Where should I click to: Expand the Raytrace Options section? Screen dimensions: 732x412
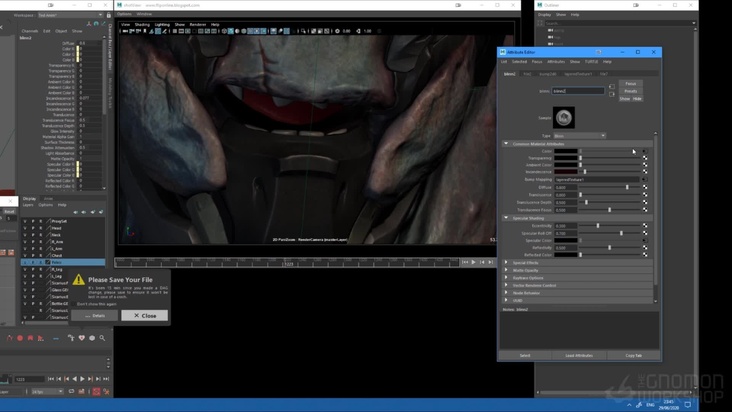506,278
